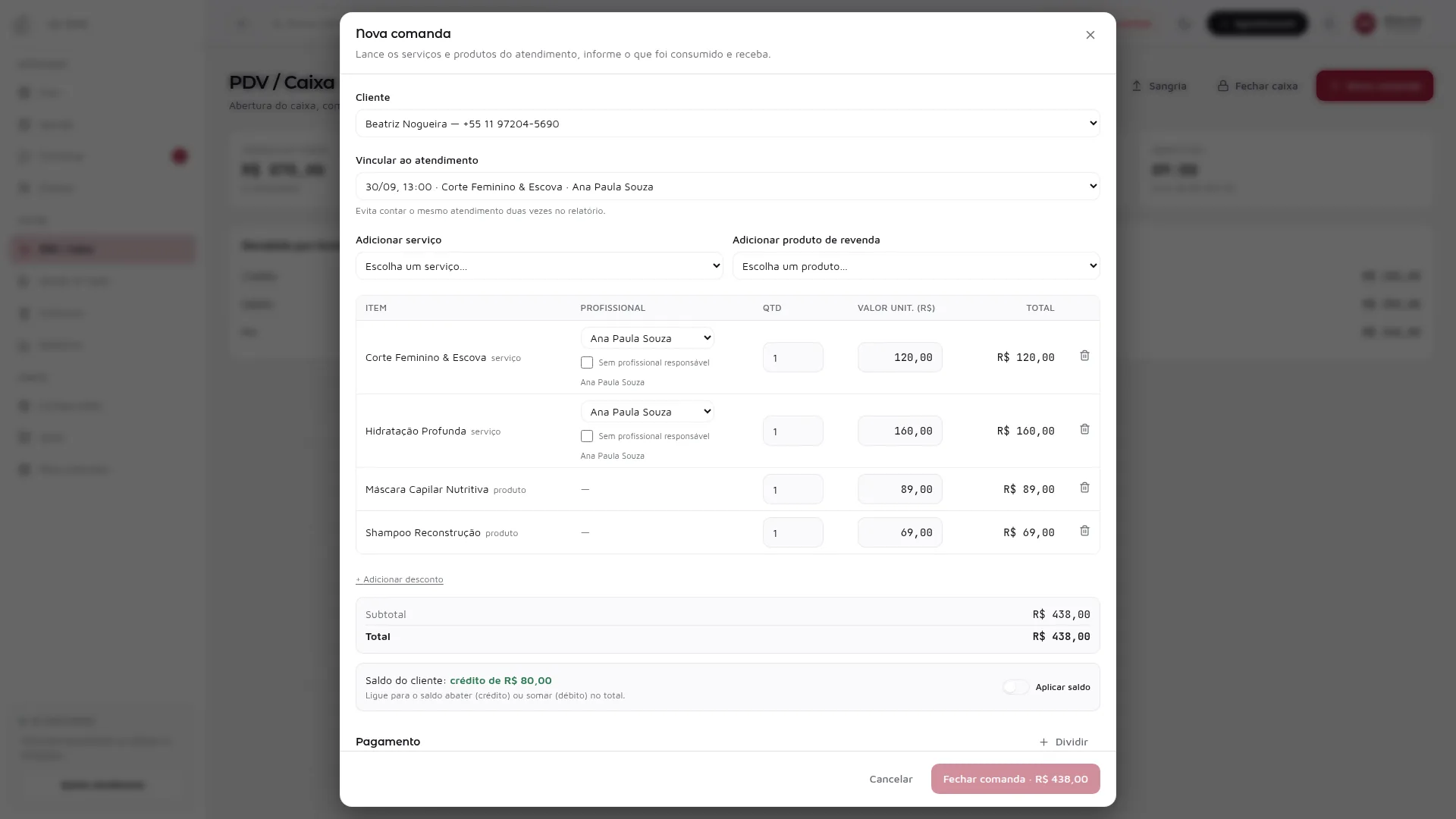Remove Shampoo Reconstrução with trash icon
1456x819 pixels.
coord(1084,531)
